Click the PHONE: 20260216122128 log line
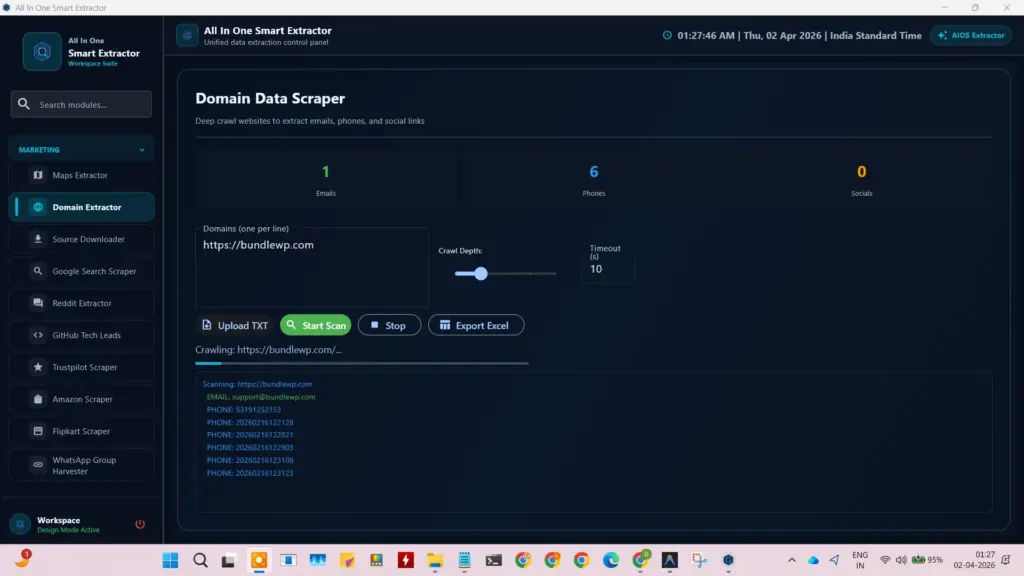Image resolution: width=1024 pixels, height=576 pixels. point(250,423)
